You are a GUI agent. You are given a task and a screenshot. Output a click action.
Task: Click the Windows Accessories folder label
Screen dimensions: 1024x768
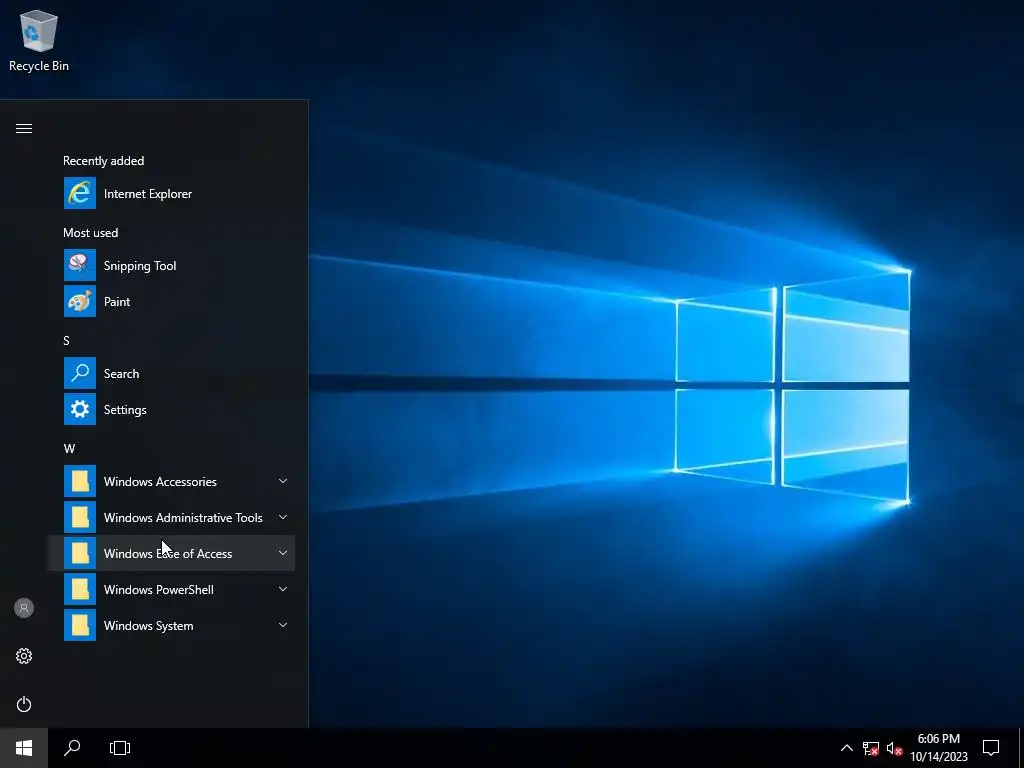click(160, 482)
